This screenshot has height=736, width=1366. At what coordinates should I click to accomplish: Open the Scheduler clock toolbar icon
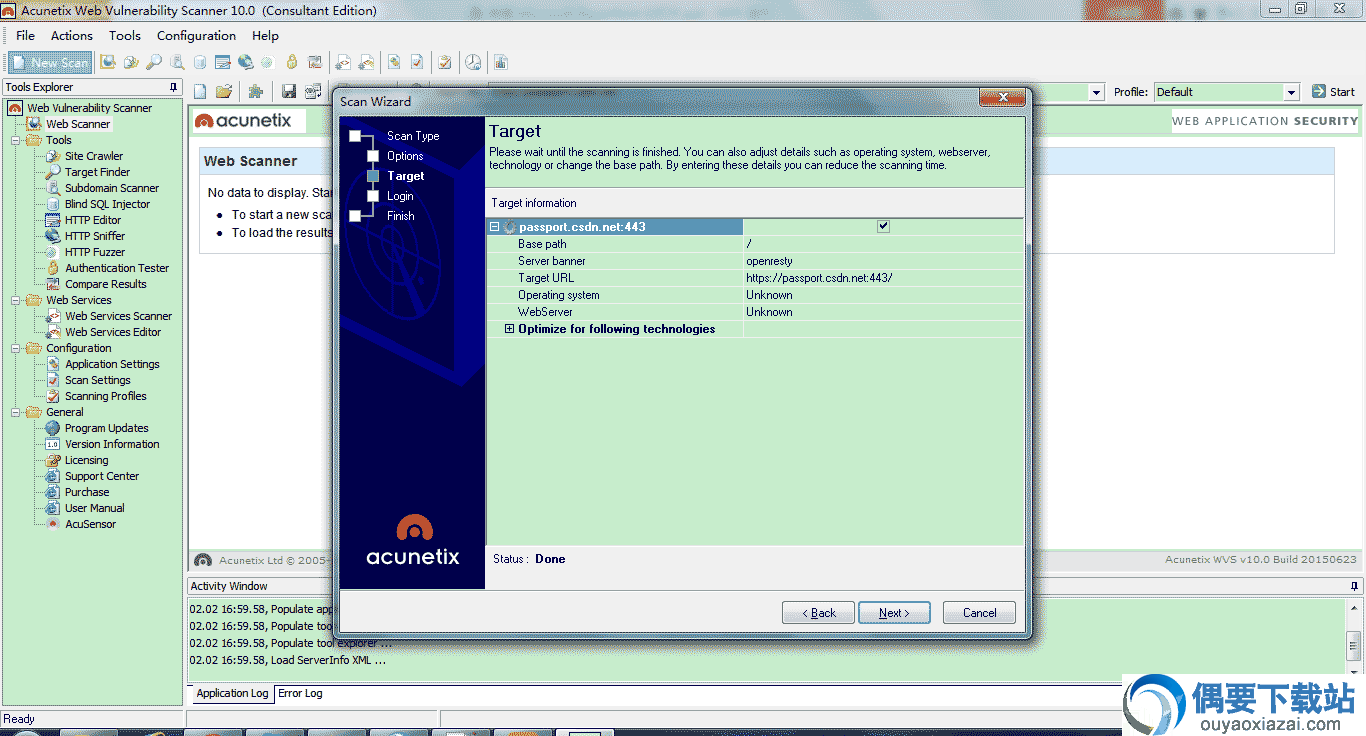(x=473, y=62)
